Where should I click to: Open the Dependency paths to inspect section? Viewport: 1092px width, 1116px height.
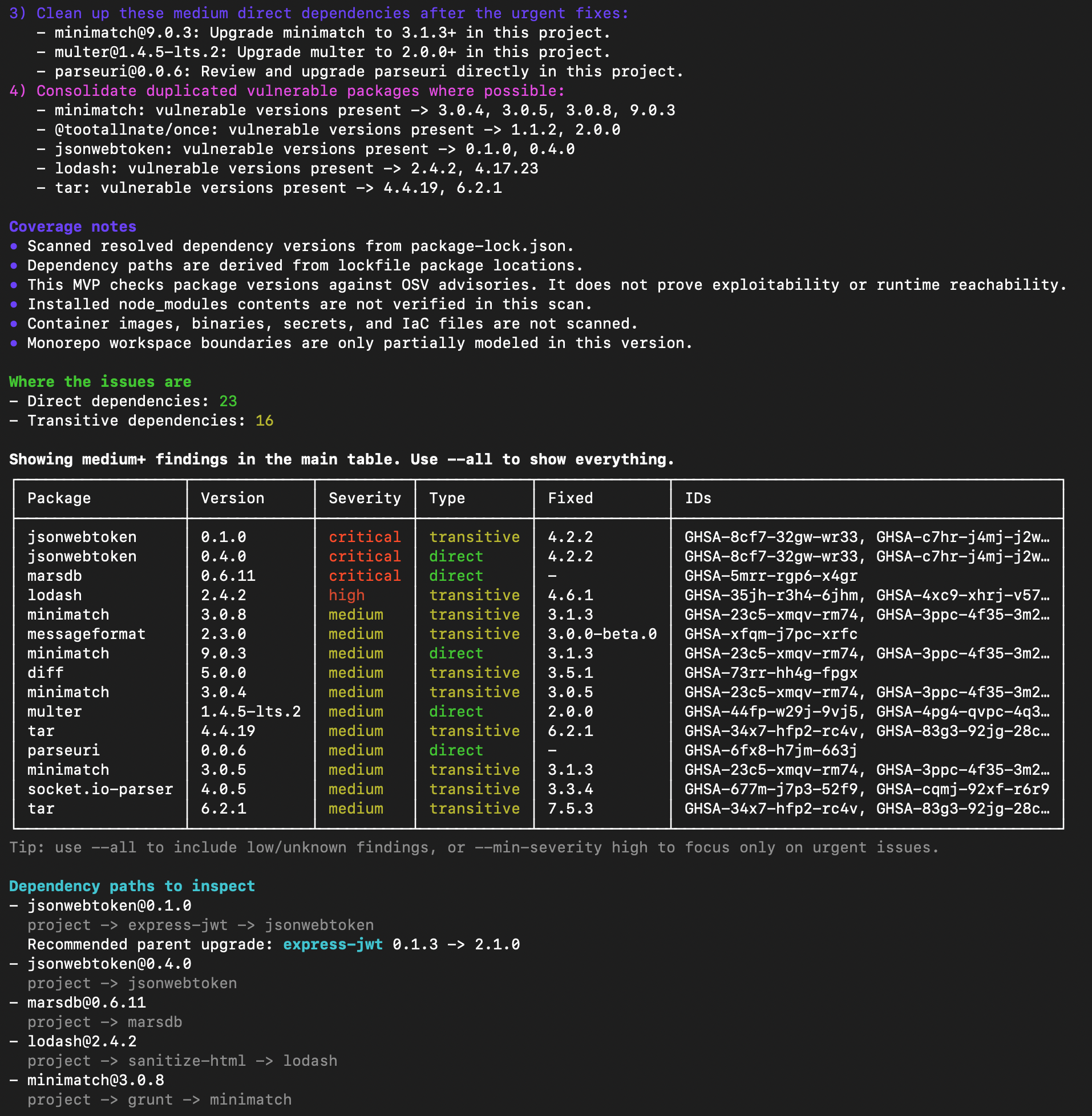pos(132,886)
